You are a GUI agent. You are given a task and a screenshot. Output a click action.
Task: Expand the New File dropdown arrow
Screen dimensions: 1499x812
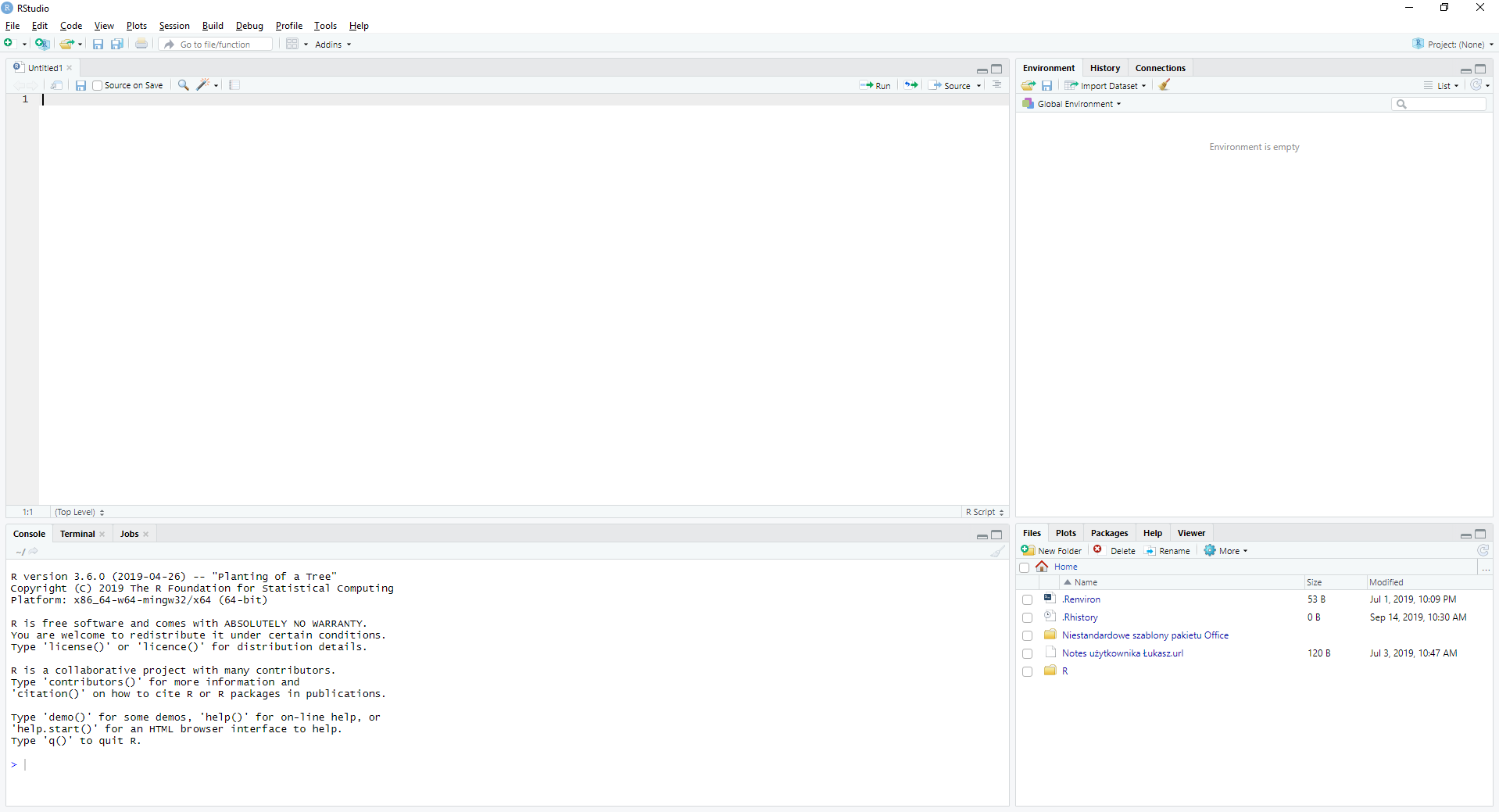tap(24, 45)
